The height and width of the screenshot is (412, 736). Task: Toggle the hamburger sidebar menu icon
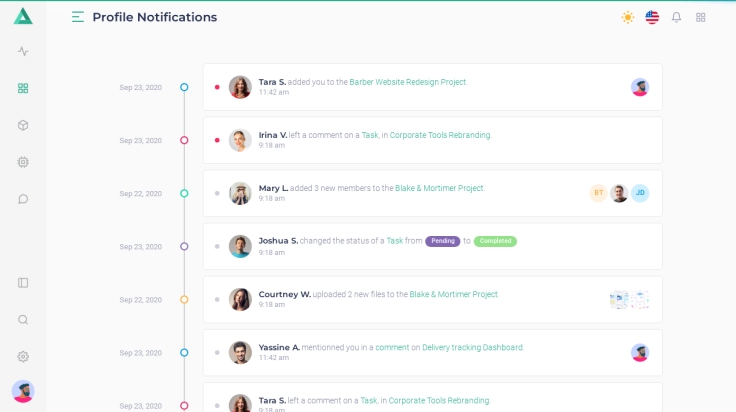tap(78, 17)
